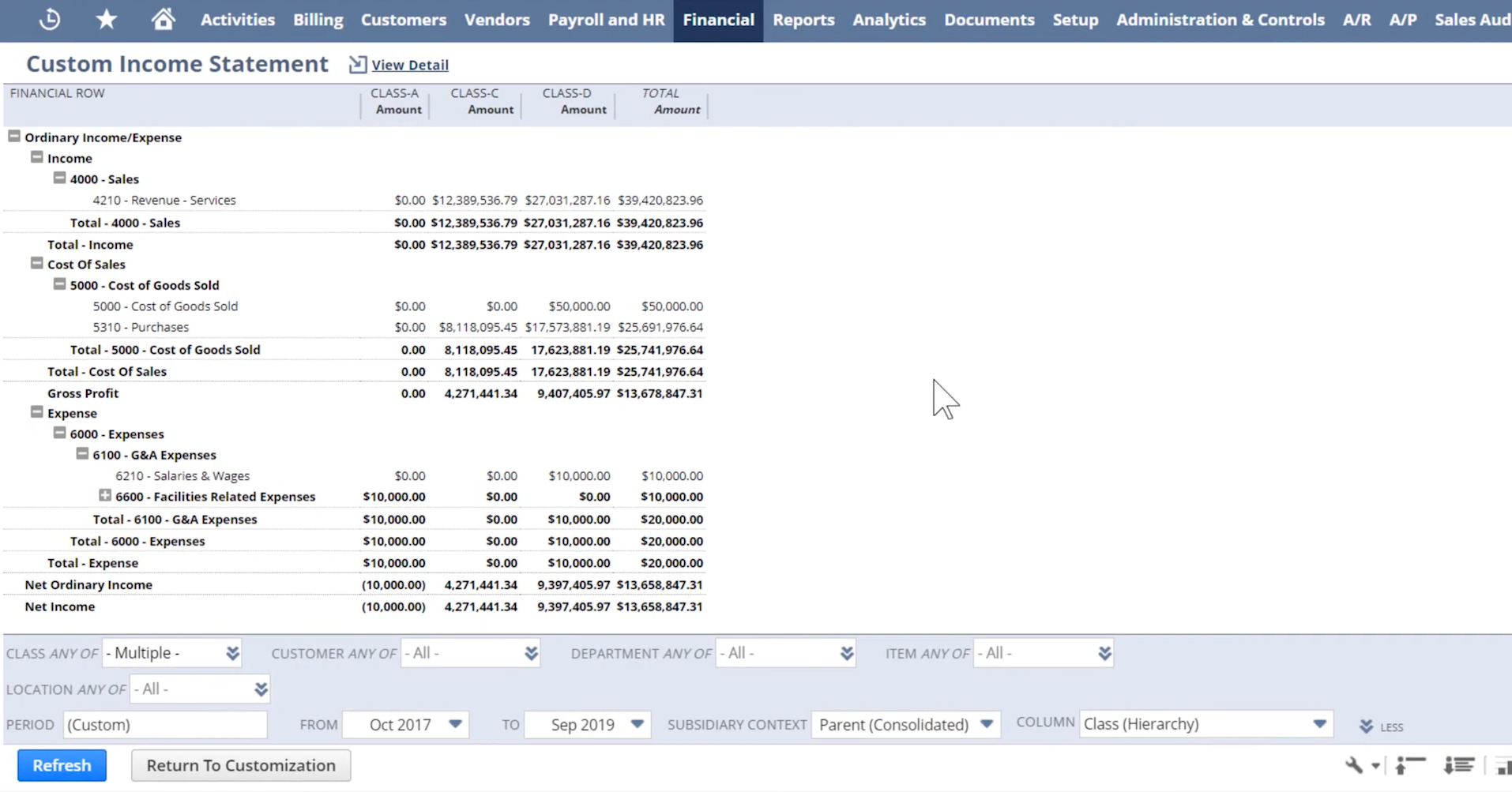Open the Activities menu
The image size is (1512, 792).
click(x=238, y=20)
